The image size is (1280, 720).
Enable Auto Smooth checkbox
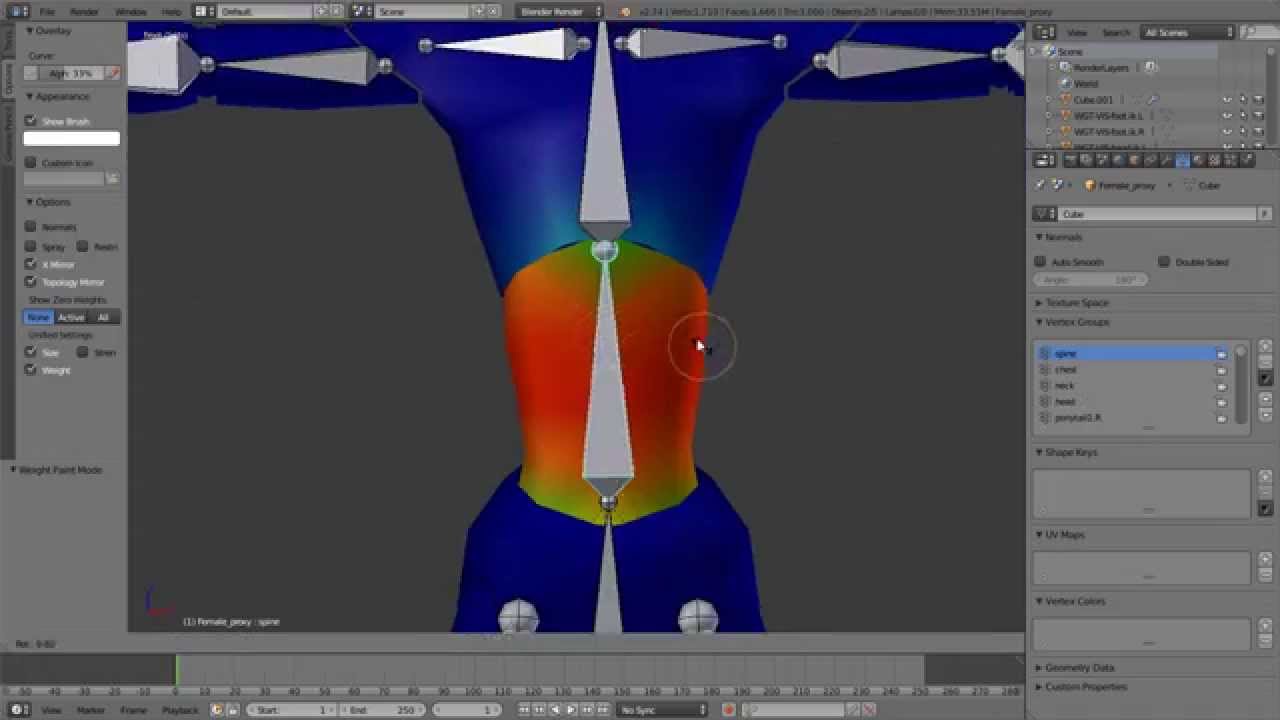[x=1040, y=262]
